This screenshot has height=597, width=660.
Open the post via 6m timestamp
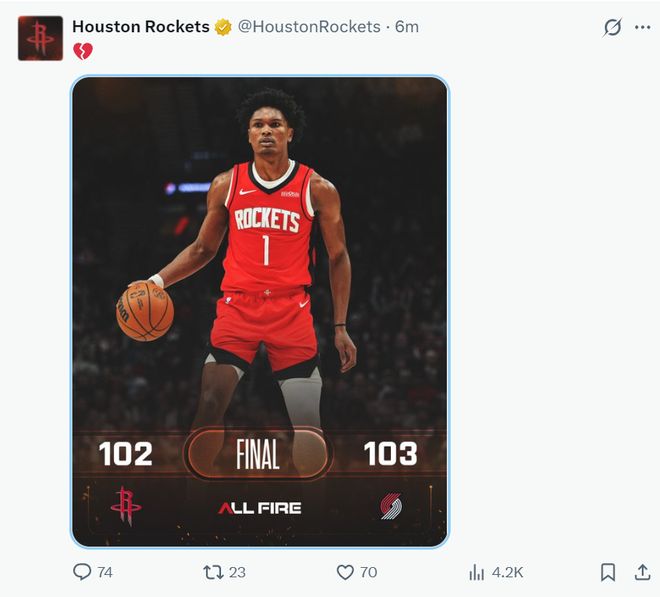click(407, 27)
